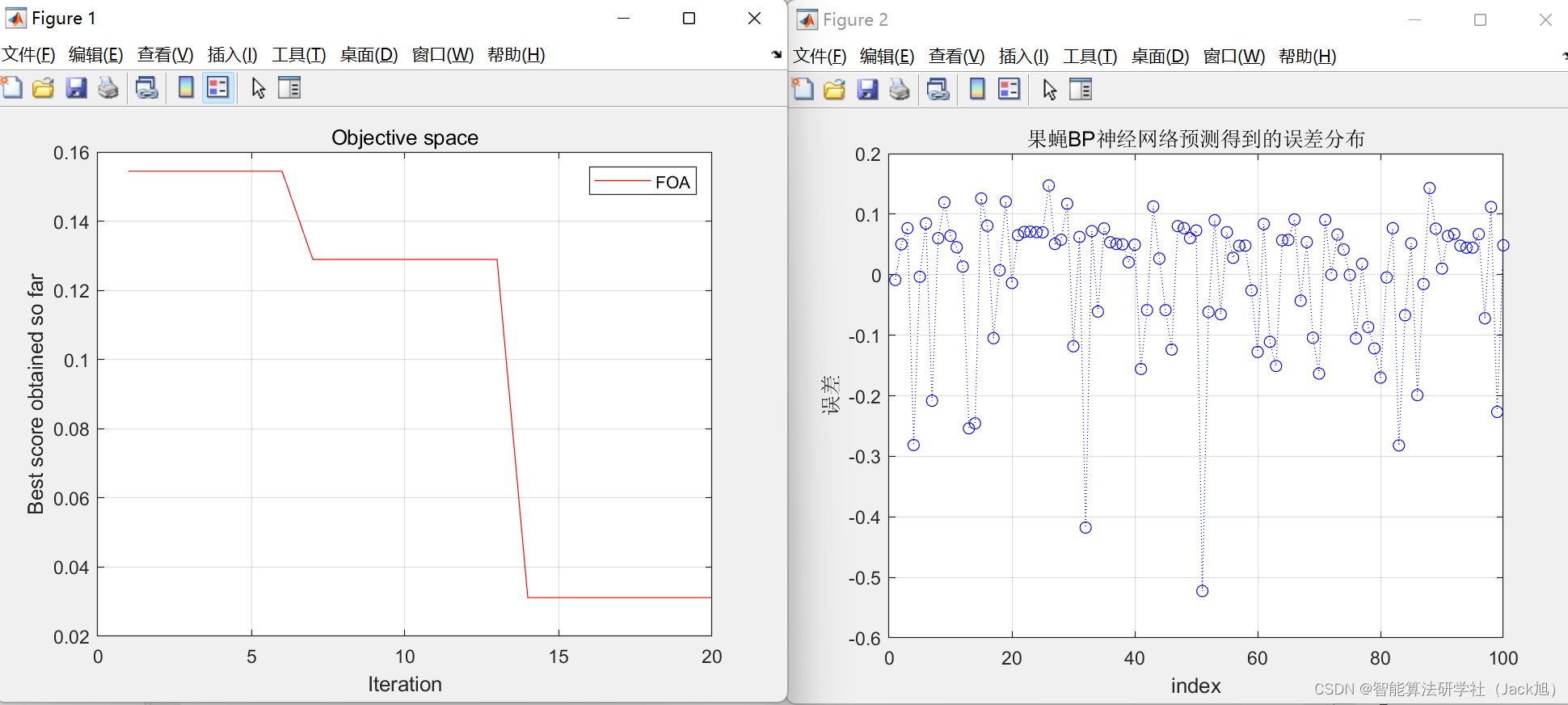Click MATLAB logo in Figure 2 title bar
The height and width of the screenshot is (705, 1568).
click(807, 19)
